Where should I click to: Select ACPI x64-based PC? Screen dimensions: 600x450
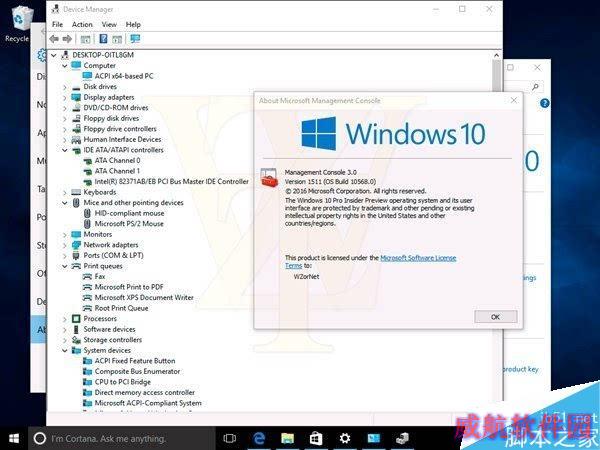(124, 76)
